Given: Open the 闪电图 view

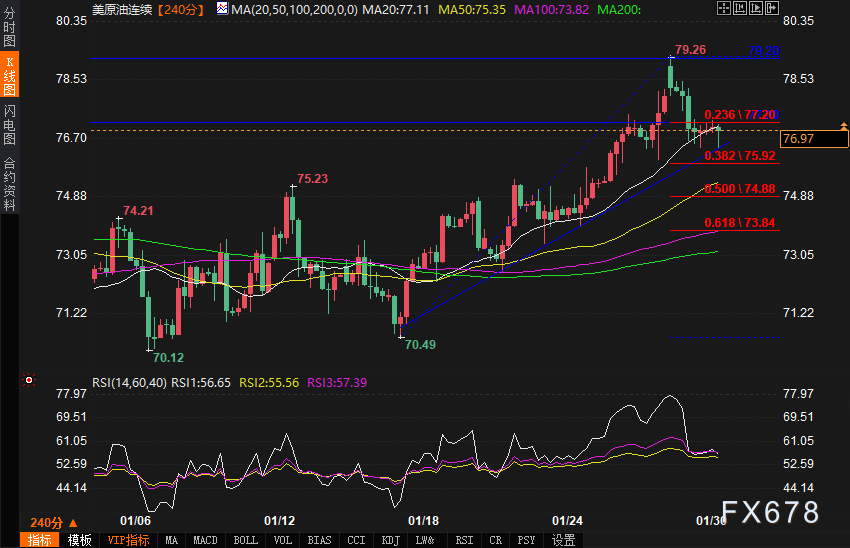Looking at the screenshot, I should pos(9,125).
